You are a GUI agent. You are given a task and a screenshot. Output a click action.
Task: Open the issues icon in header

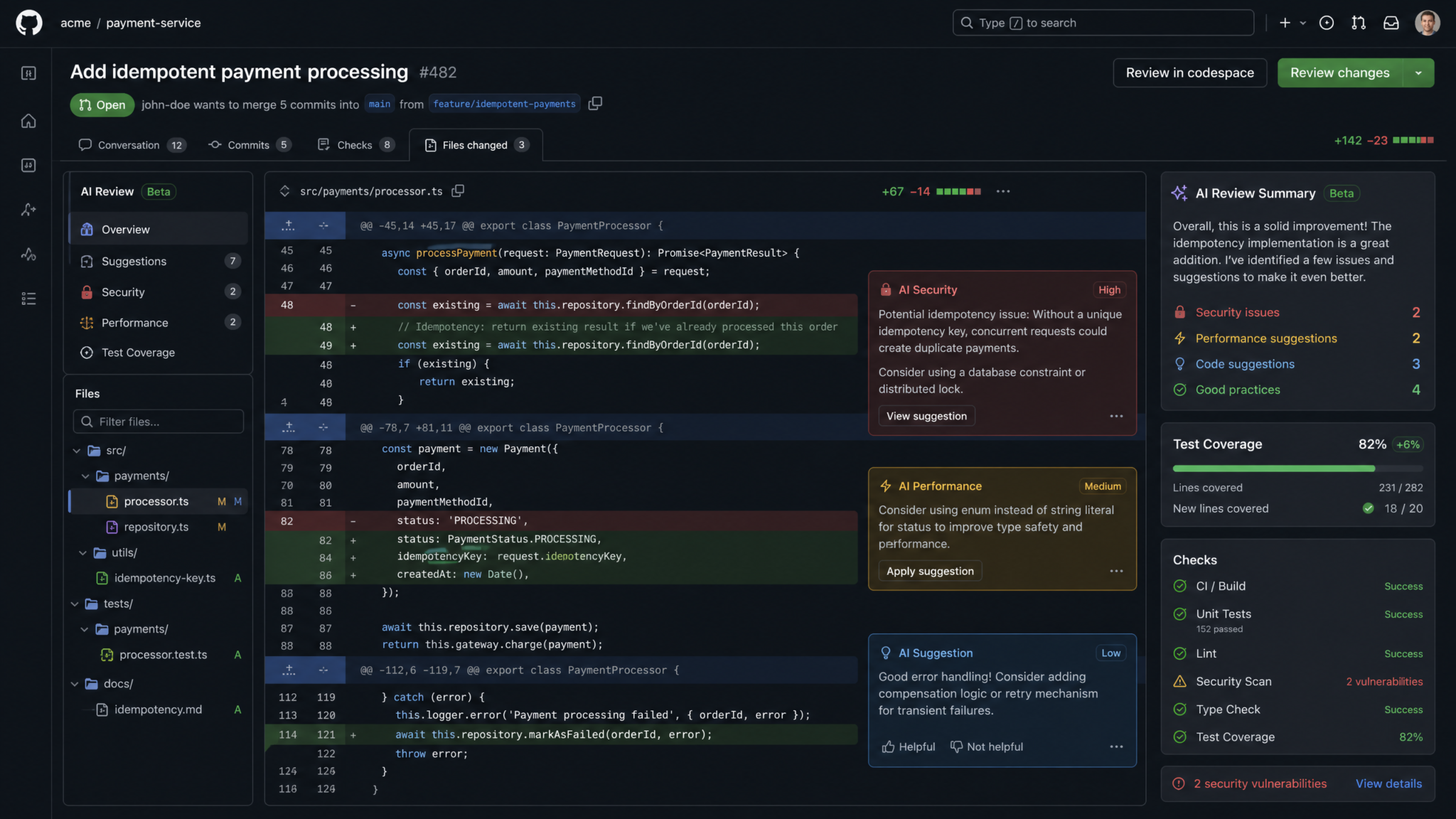tap(1327, 23)
